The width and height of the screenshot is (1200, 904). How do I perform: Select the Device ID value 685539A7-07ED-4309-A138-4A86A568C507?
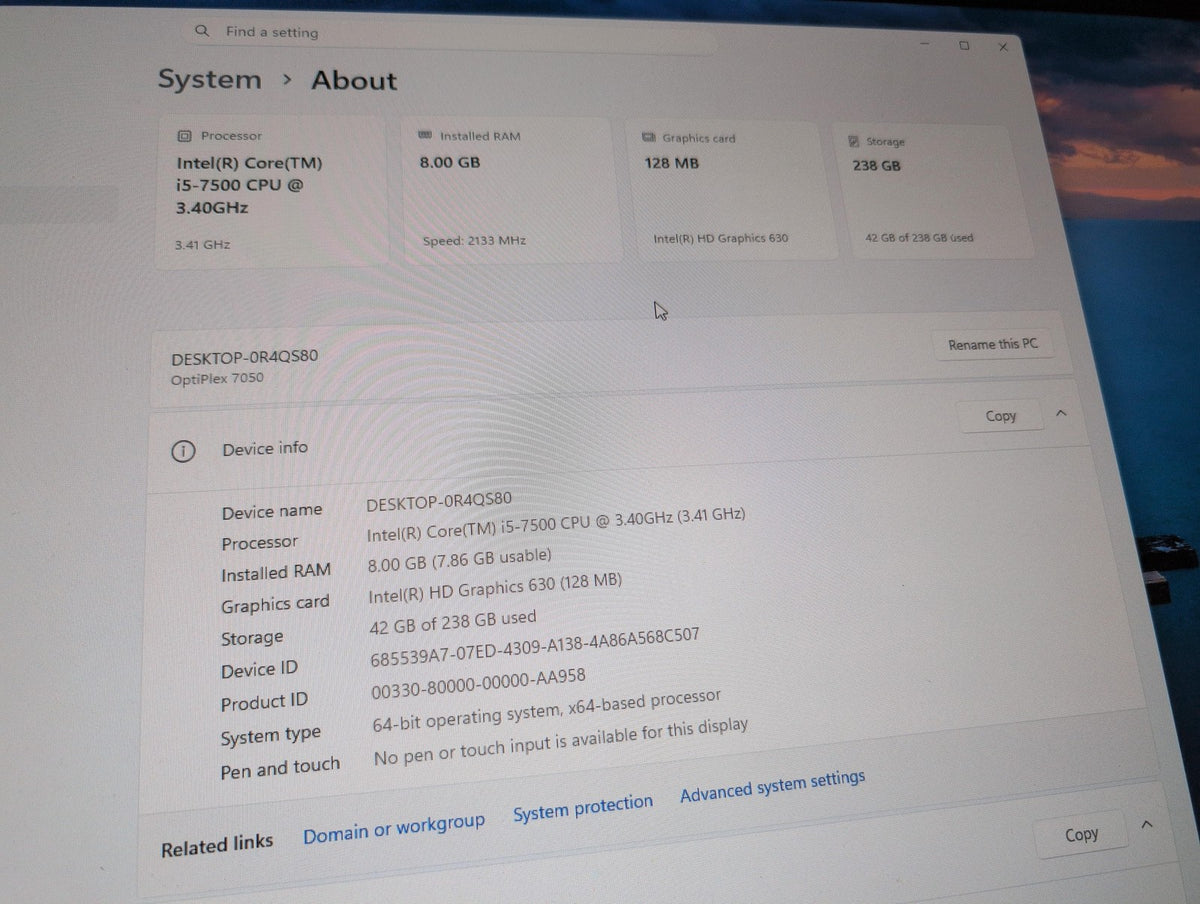pos(533,649)
